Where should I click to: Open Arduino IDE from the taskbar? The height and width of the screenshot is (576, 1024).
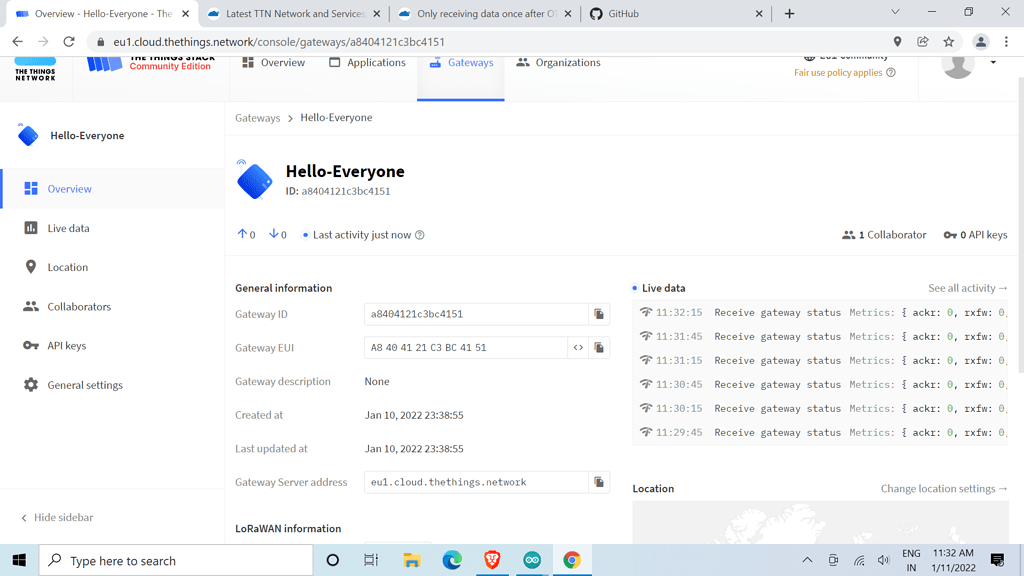[532, 561]
